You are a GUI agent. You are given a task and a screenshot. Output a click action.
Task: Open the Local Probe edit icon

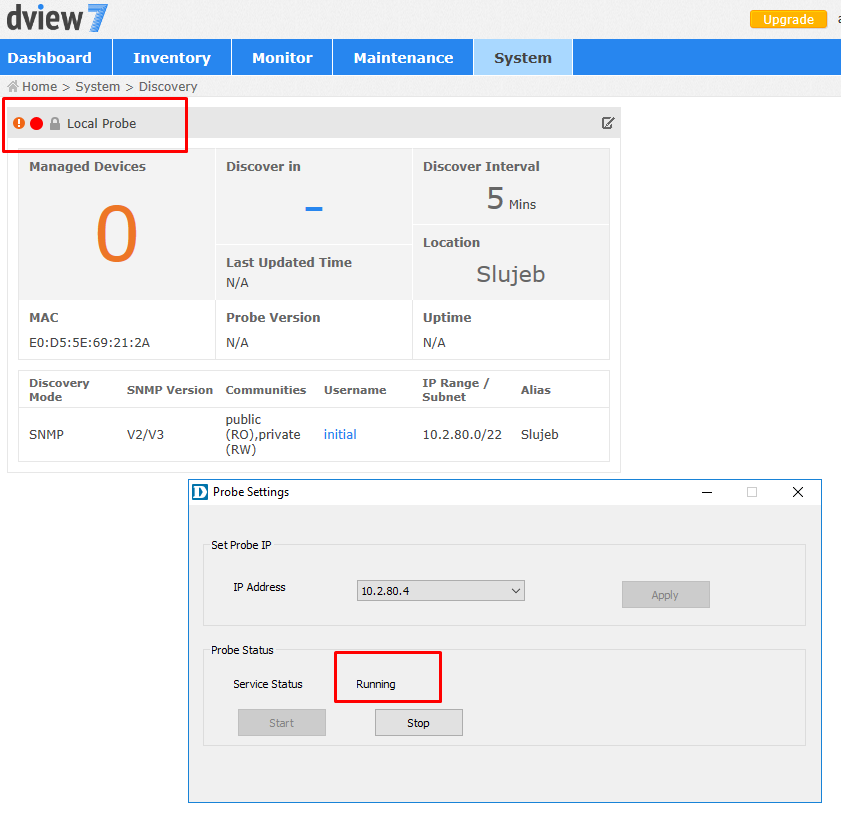[x=608, y=123]
